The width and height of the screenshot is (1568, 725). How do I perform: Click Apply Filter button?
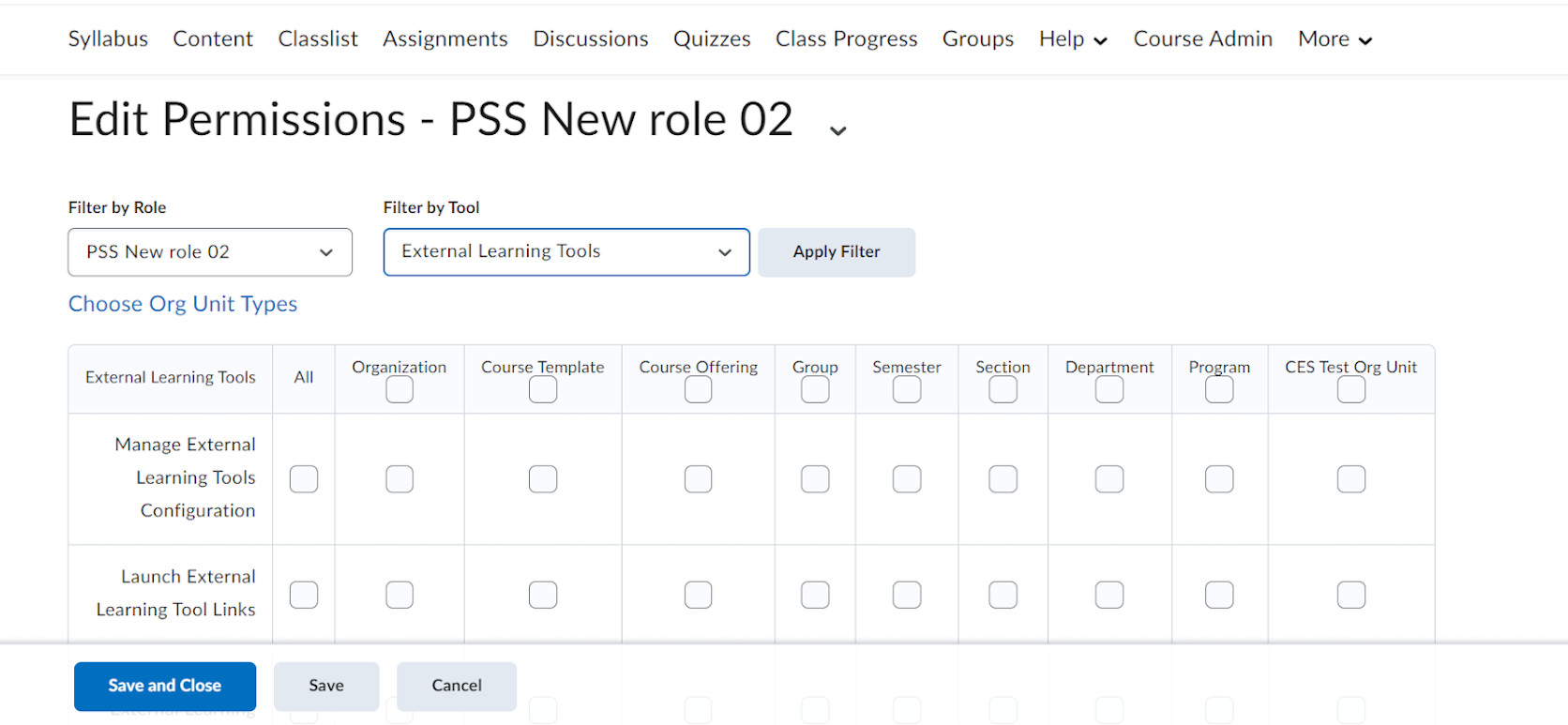pos(837,252)
